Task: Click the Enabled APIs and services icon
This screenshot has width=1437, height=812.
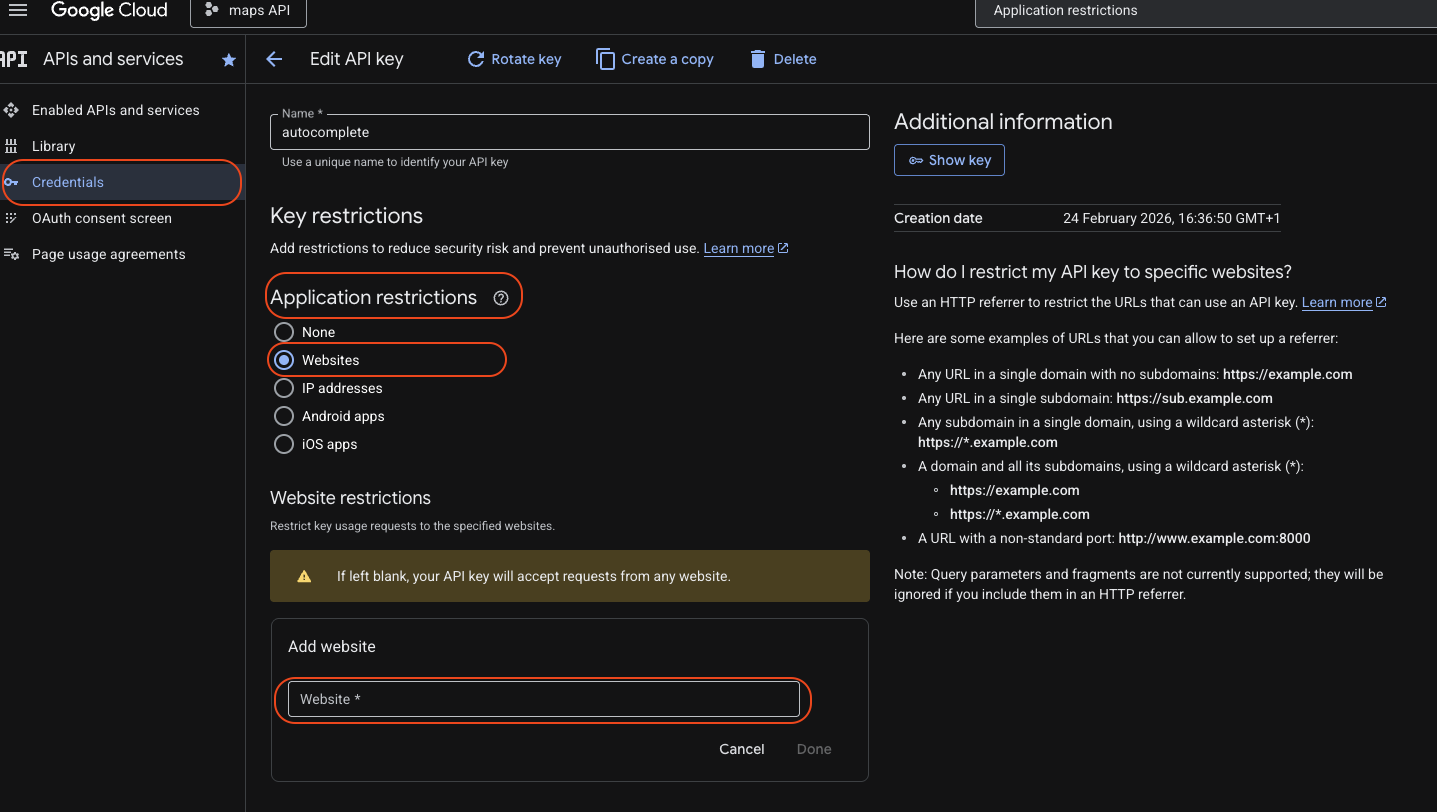Action: [x=12, y=110]
